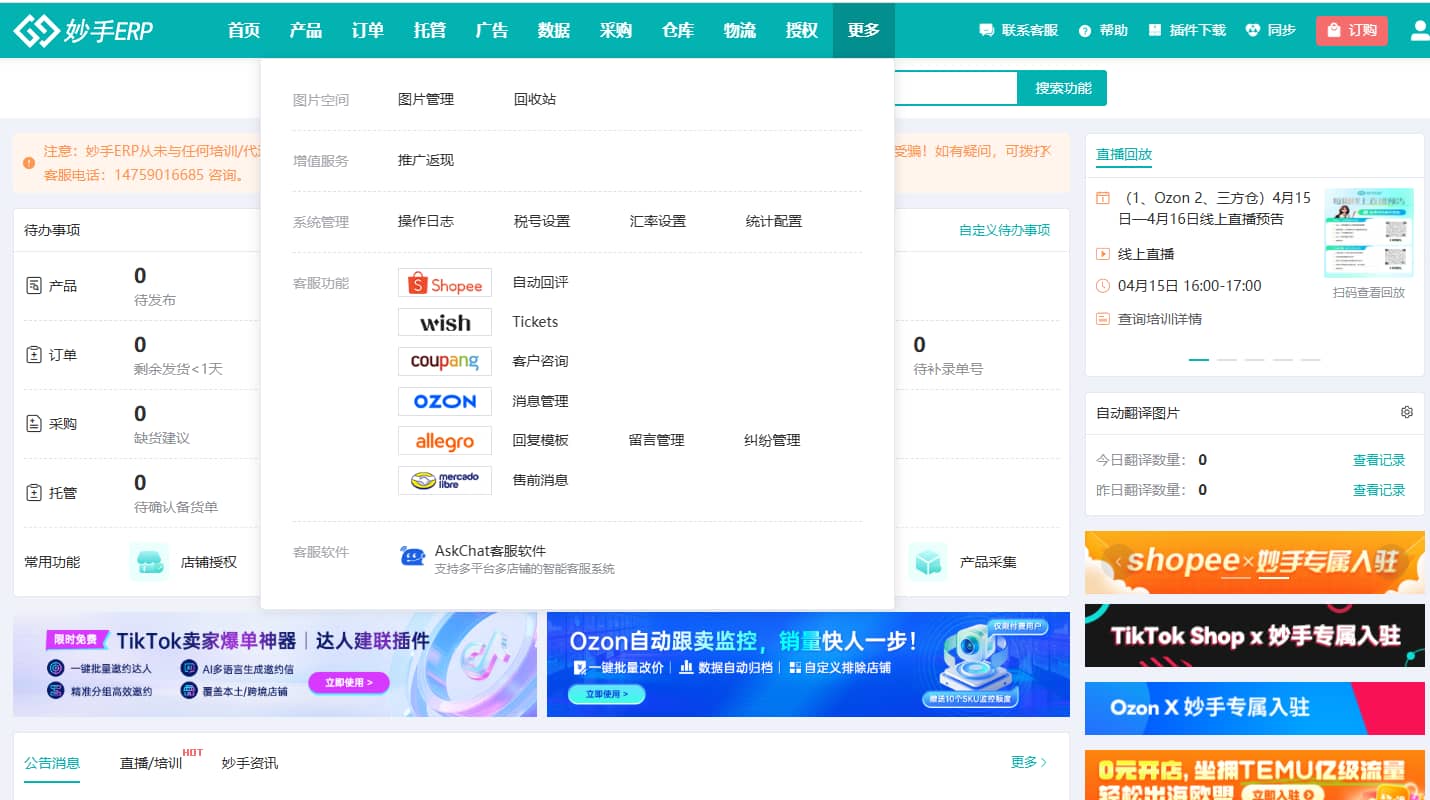The image size is (1430, 800).
Task: Open the 仓库 top menu
Action: click(677, 30)
